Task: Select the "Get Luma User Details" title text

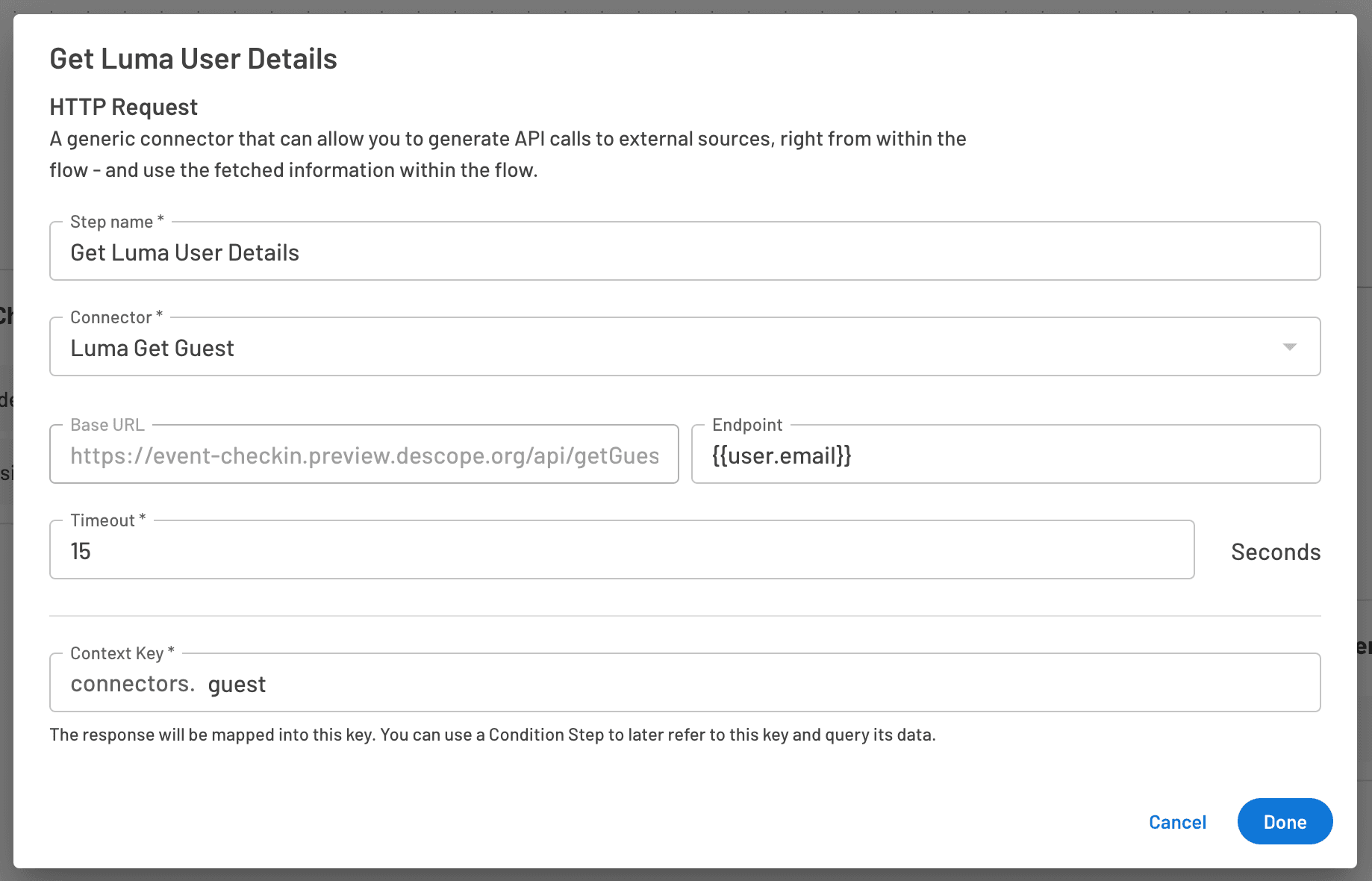Action: (193, 58)
